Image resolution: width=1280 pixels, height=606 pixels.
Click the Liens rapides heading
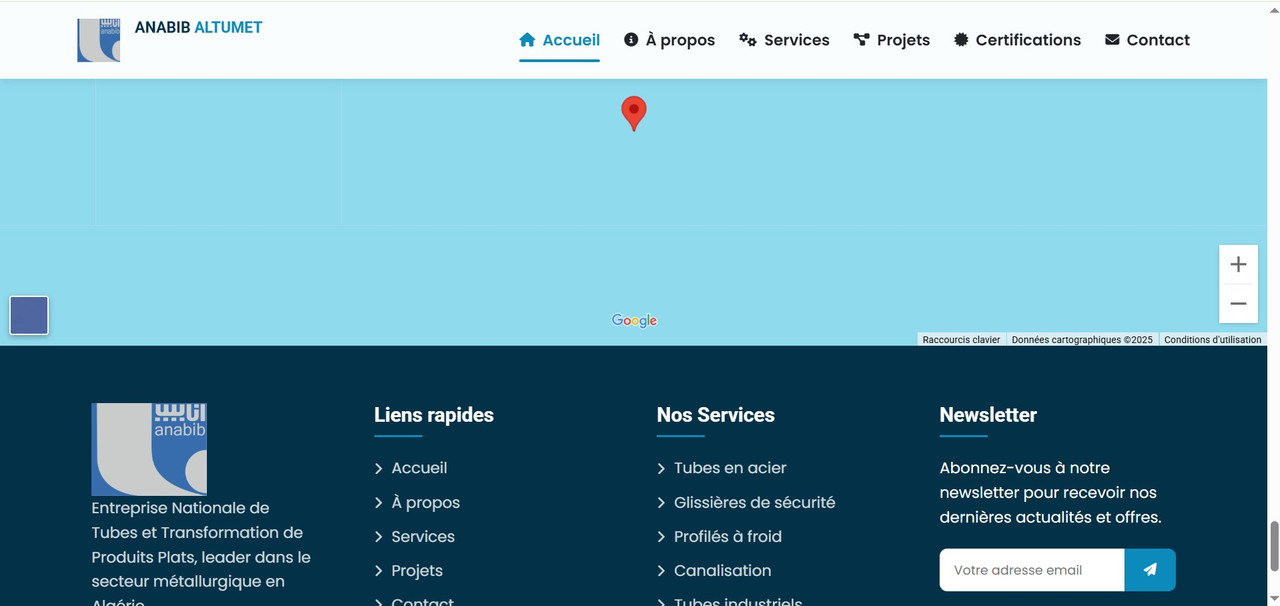click(434, 415)
